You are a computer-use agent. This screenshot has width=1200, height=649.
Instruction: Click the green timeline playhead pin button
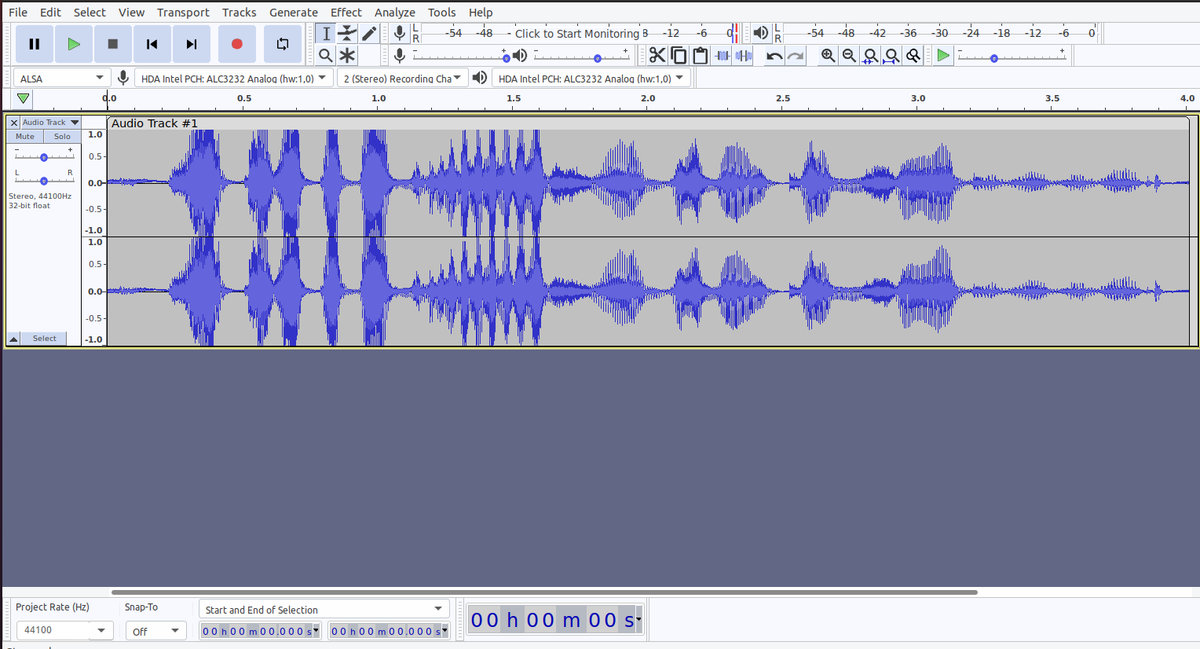point(23,99)
